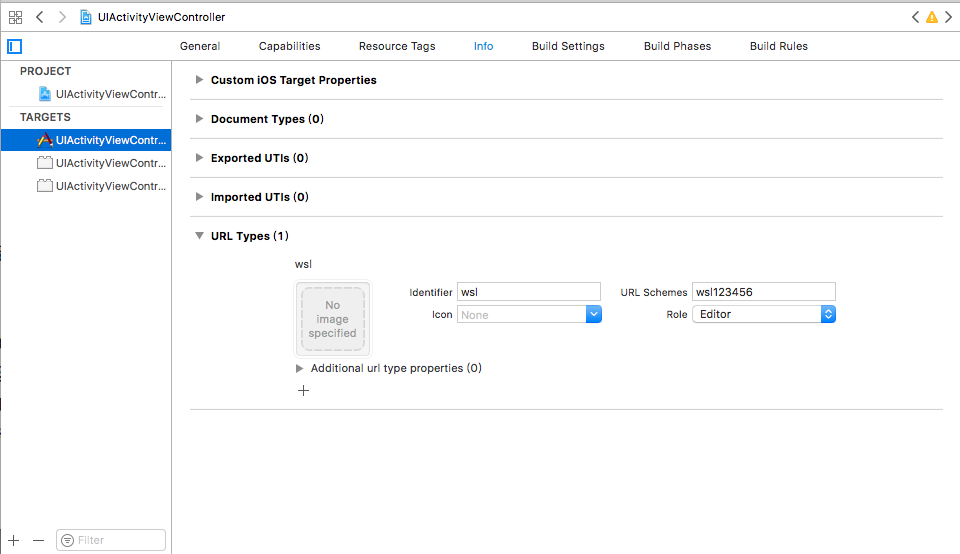This screenshot has height=554, width=960.
Task: Expand Custom iOS Target Properties section
Action: pyautogui.click(x=199, y=80)
